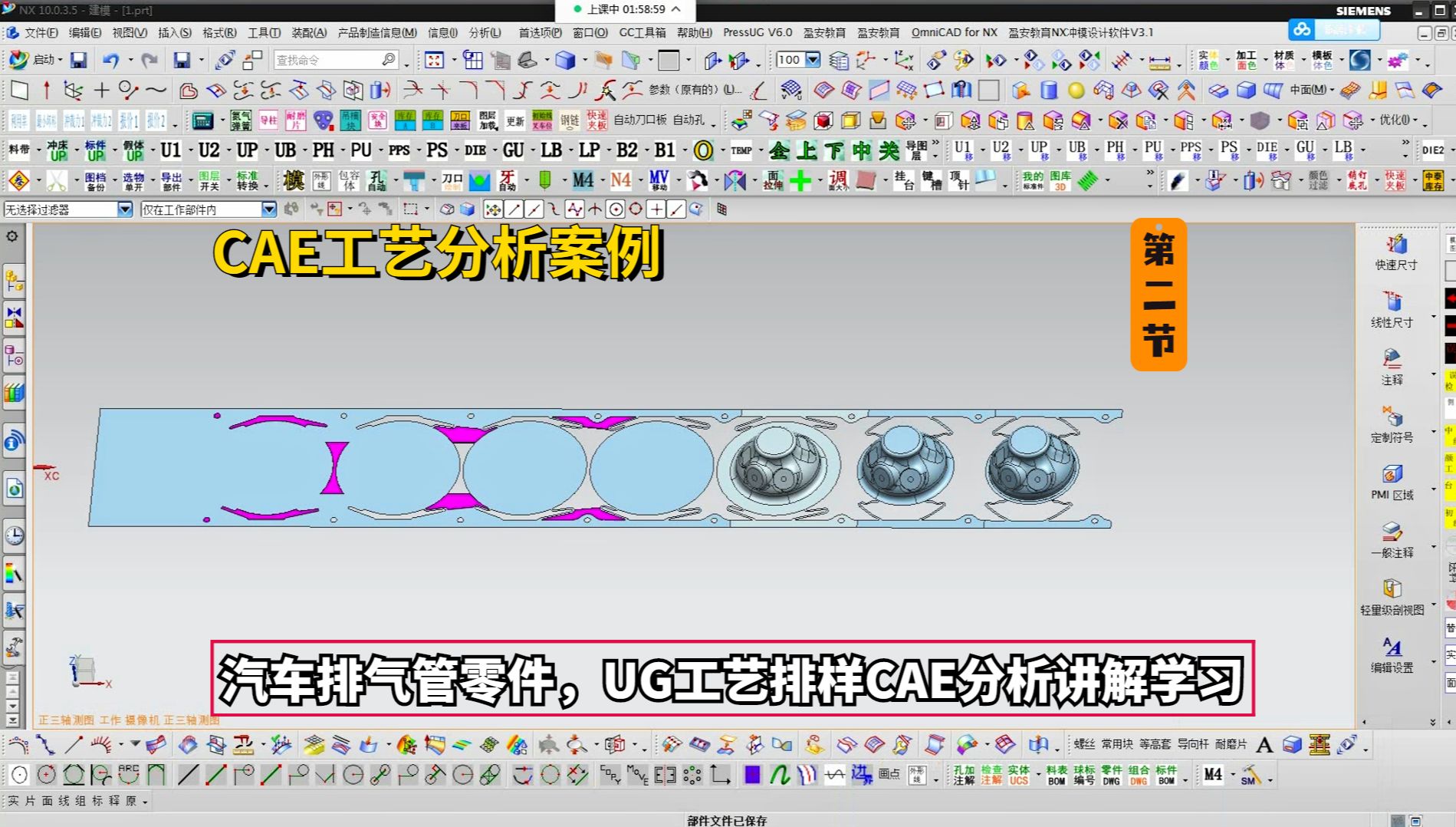Click the 模 mold icon
Image resolution: width=1456 pixels, height=827 pixels.
pyautogui.click(x=294, y=180)
